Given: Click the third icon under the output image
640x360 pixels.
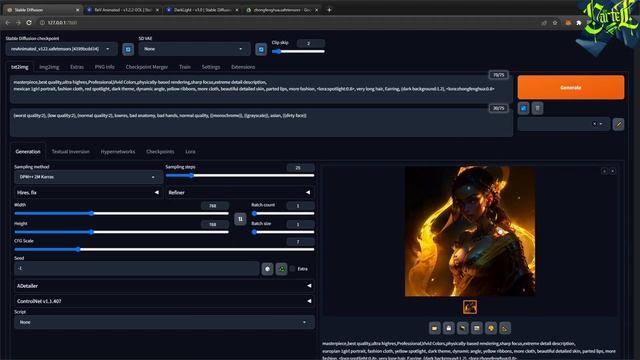Looking at the screenshot, I should tap(462, 328).
